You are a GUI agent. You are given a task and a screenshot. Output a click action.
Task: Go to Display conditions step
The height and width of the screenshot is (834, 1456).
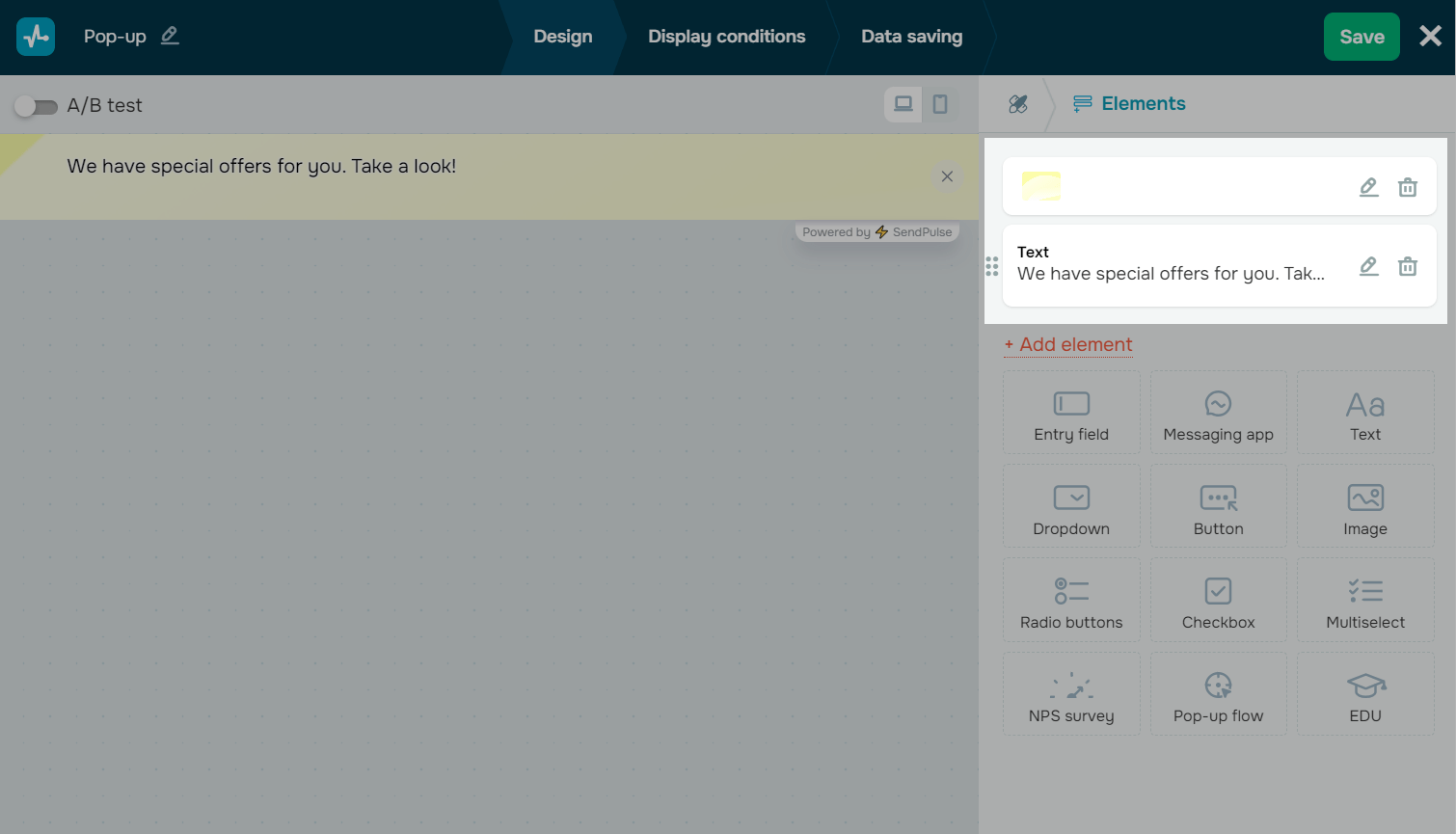(727, 37)
